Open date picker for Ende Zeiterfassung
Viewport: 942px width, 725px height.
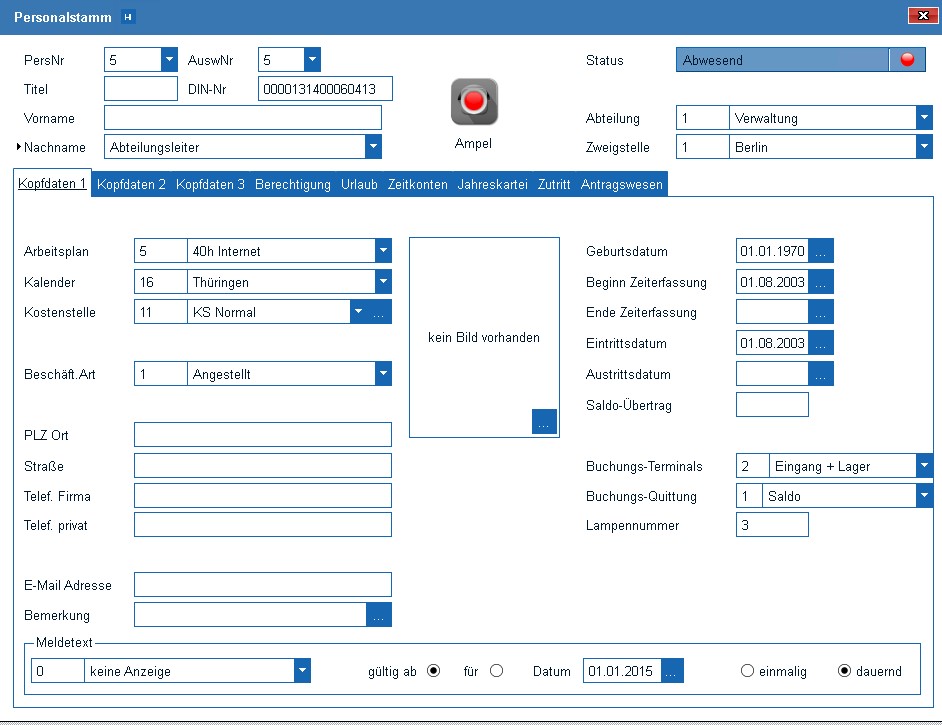click(x=821, y=313)
